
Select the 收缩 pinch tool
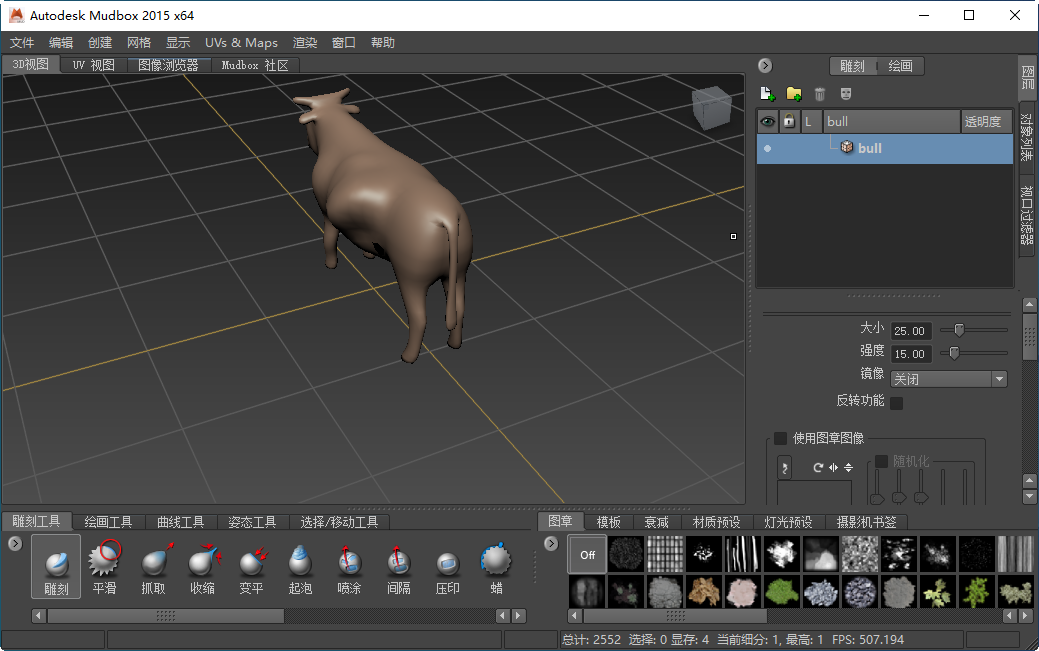203,566
